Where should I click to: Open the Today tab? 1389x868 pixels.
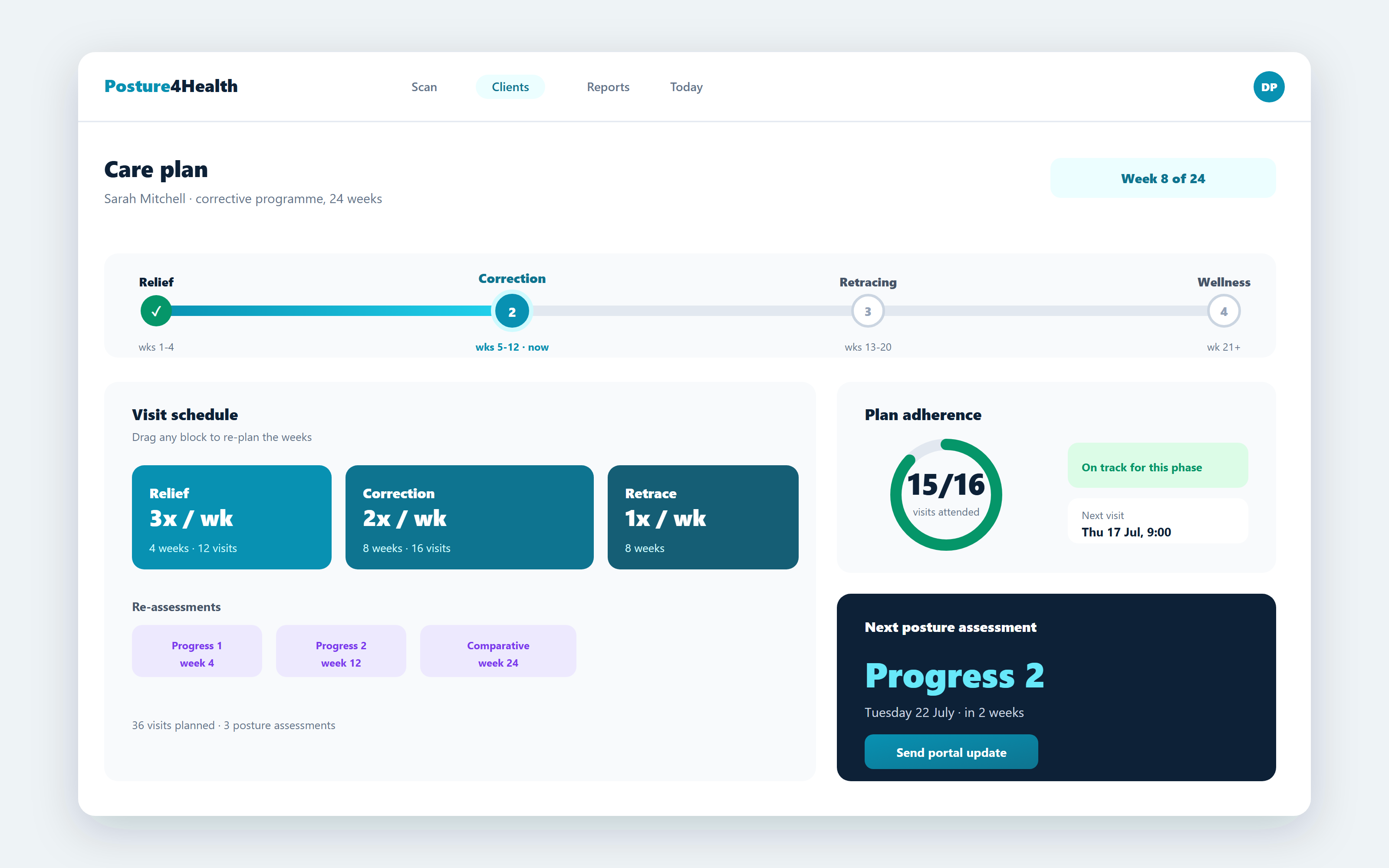coord(686,87)
